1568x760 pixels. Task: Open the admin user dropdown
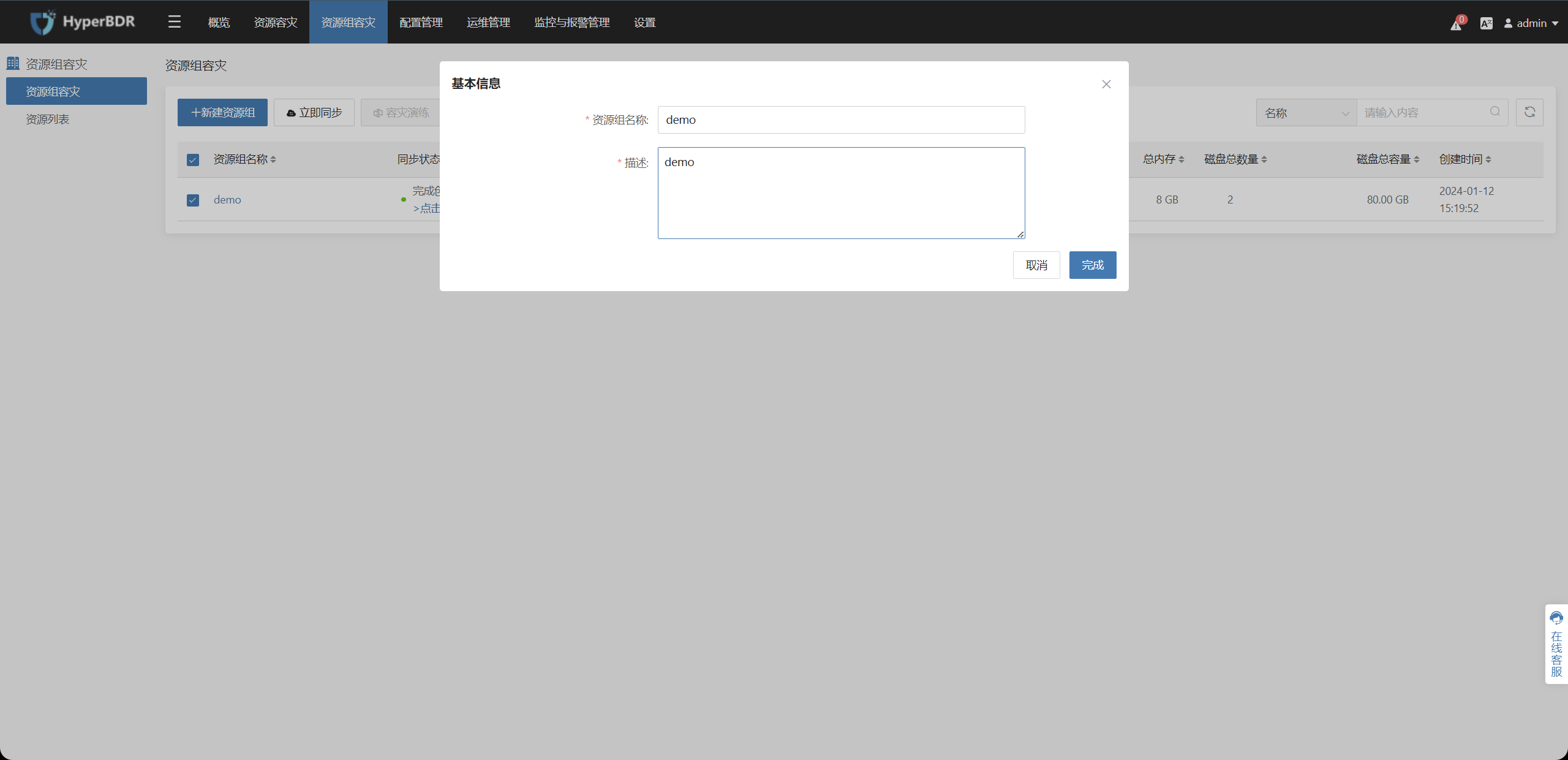click(x=1531, y=23)
